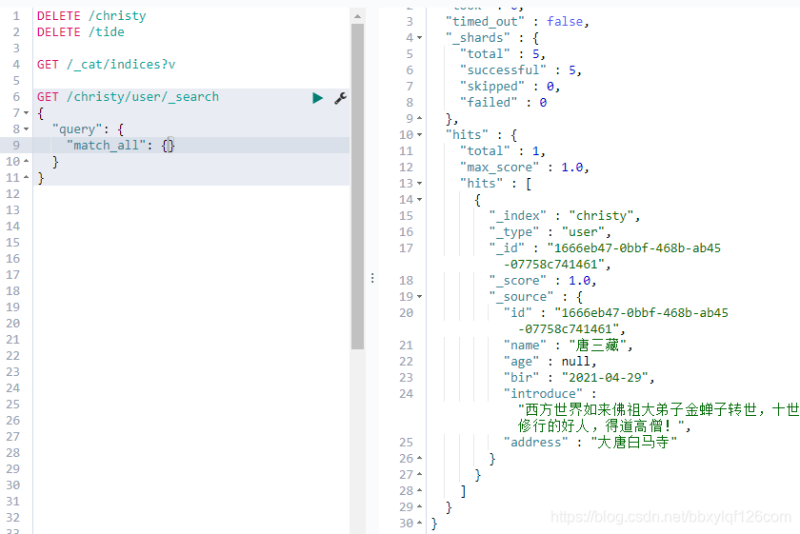Click the "skipped" : 0 response line
This screenshot has height=534, width=800.
510,86
